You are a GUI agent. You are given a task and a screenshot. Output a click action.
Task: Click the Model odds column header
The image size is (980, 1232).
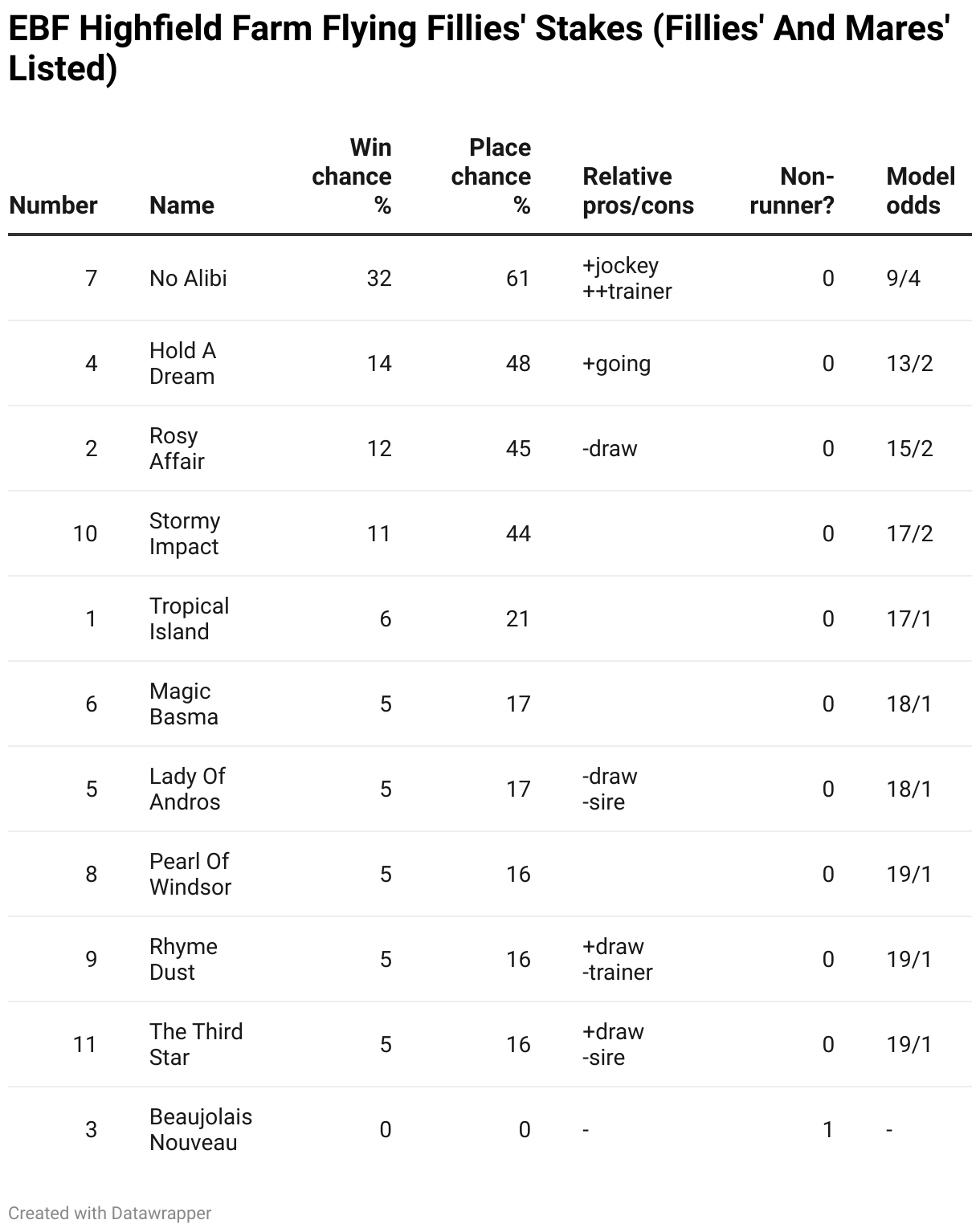[x=921, y=190]
